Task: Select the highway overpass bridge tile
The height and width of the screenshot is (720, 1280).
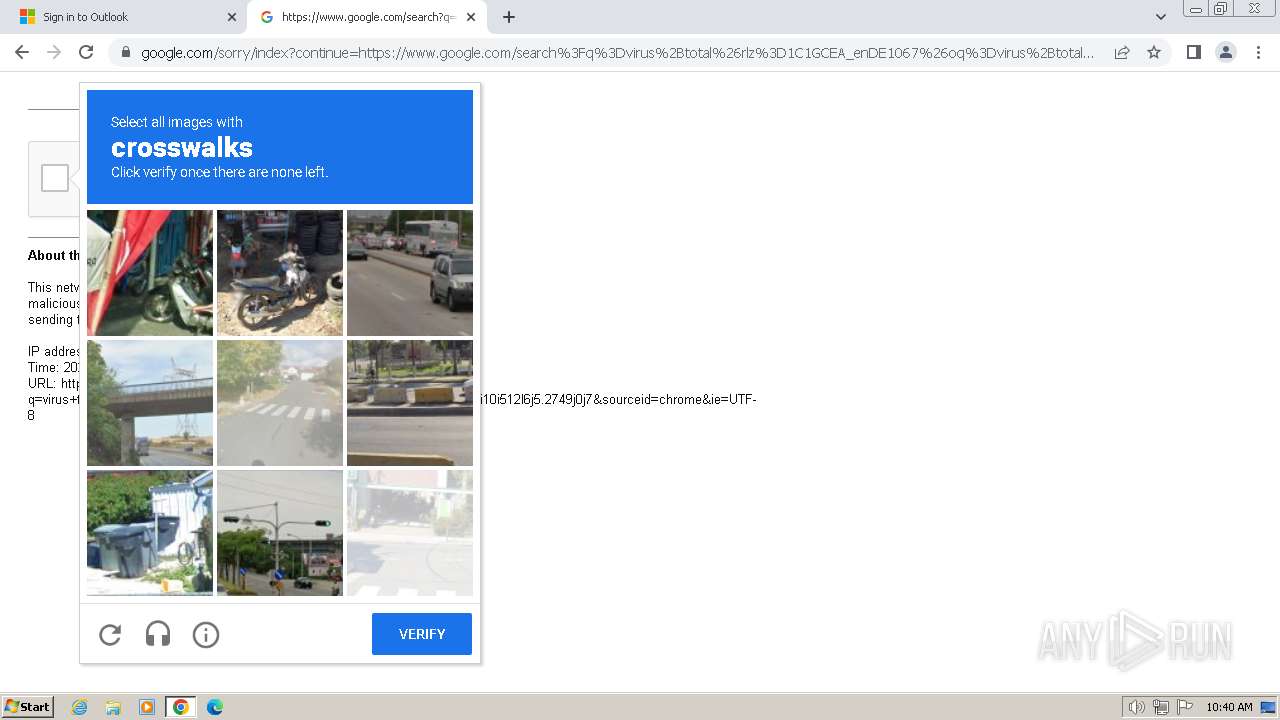Action: click(150, 403)
